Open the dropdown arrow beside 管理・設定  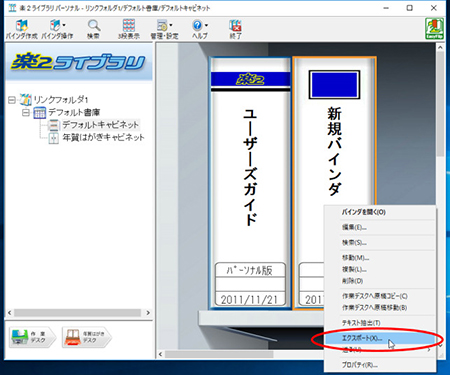tap(171, 25)
